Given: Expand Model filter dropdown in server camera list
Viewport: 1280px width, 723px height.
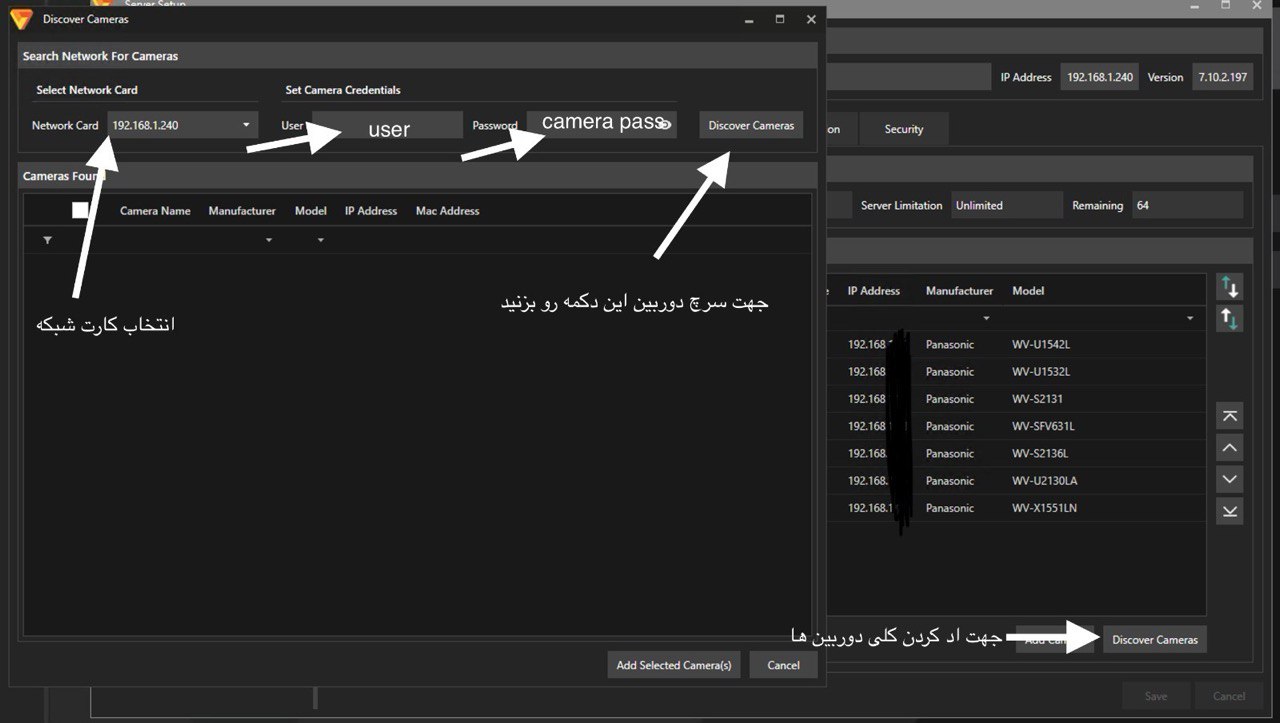Looking at the screenshot, I should tap(1190, 319).
